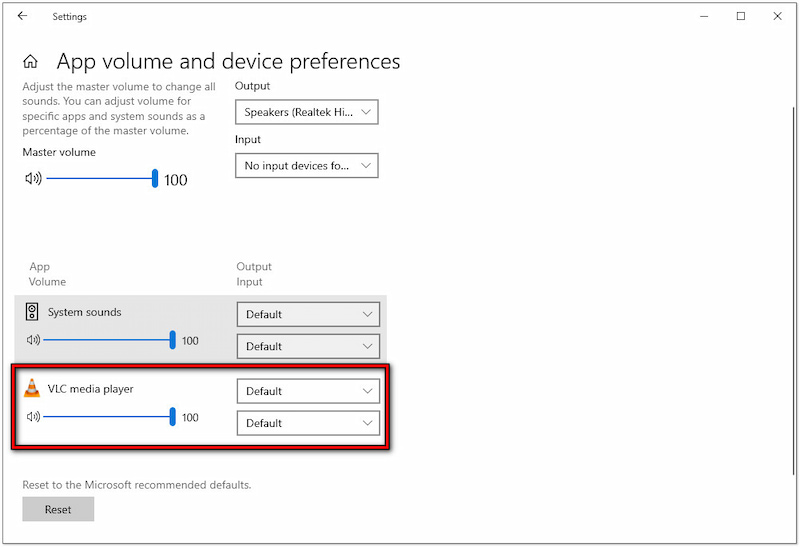The image size is (800, 547).
Task: Open the VLC media player input dropdown
Action: click(308, 423)
